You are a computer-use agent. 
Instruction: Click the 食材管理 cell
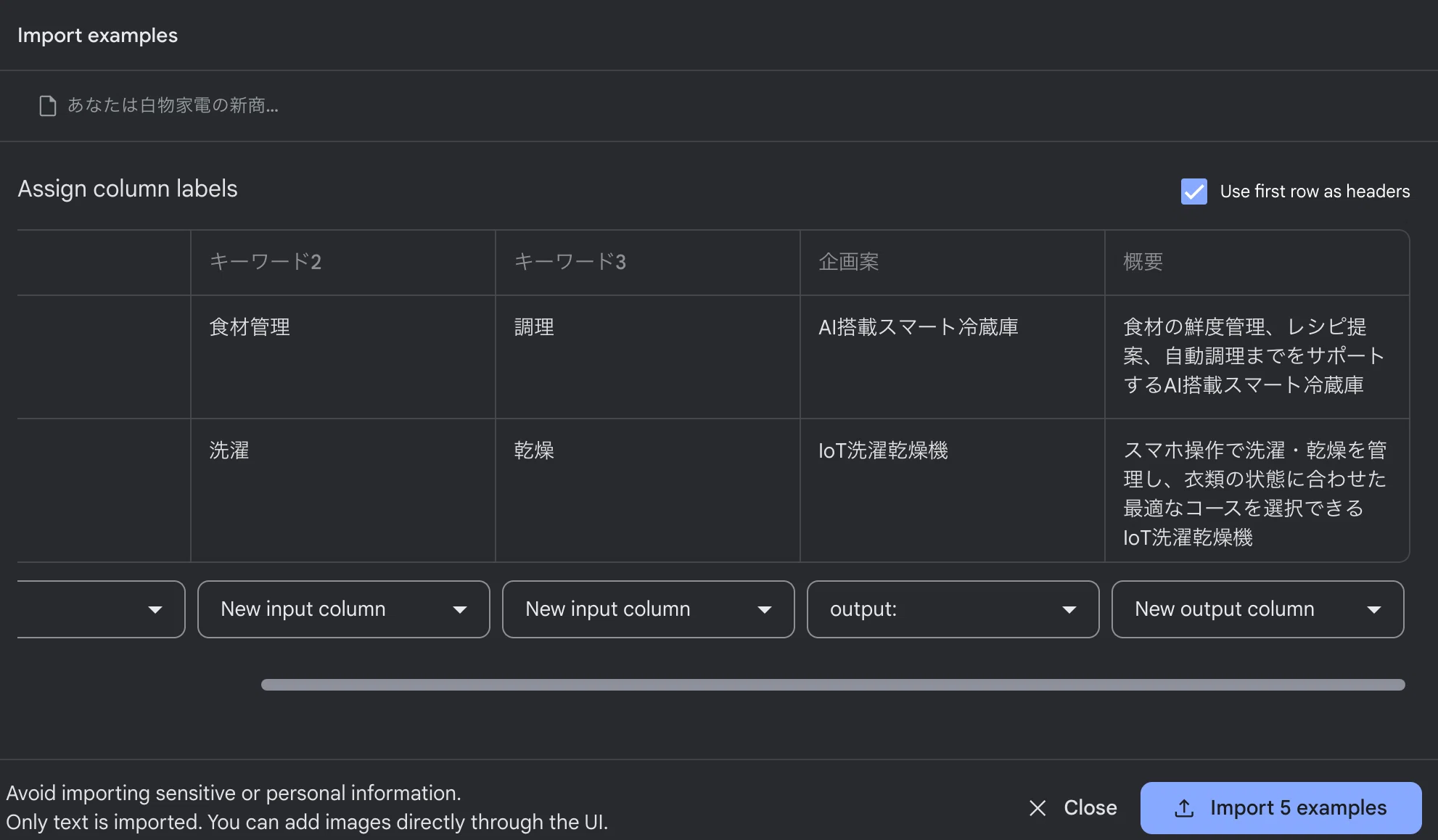point(343,357)
